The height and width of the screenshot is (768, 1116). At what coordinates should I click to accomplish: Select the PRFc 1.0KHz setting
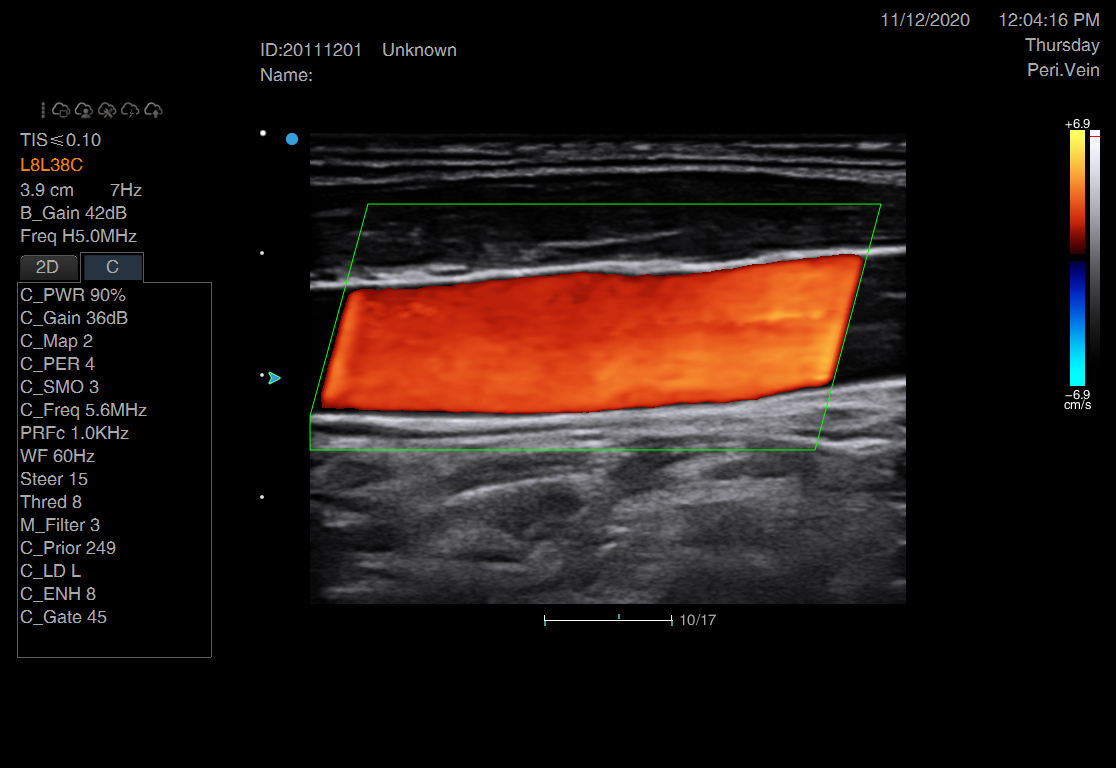[x=74, y=433]
